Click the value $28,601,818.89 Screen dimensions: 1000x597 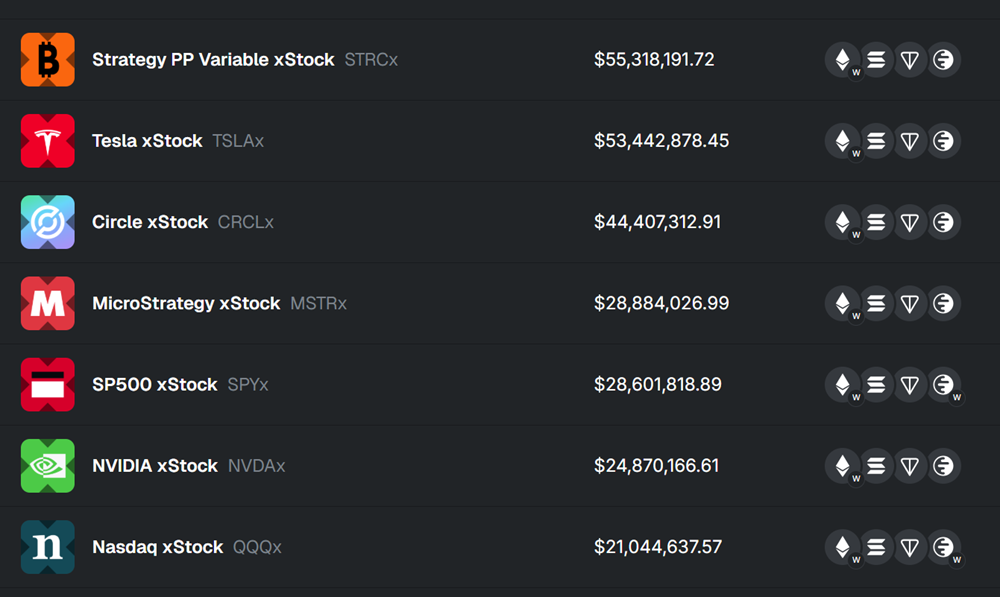tap(658, 385)
